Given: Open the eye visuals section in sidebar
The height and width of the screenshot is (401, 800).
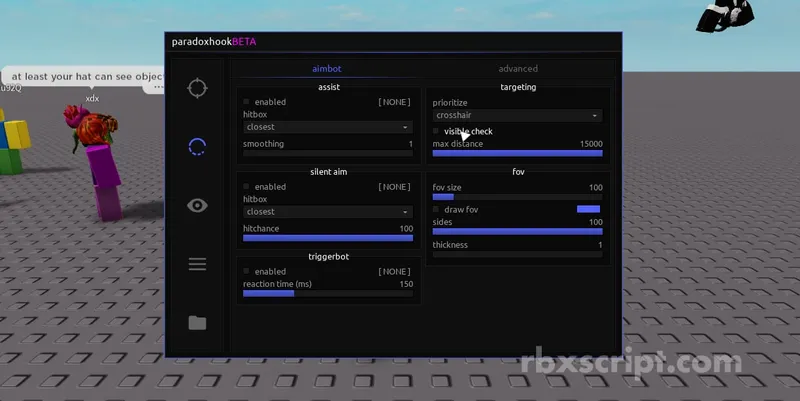Looking at the screenshot, I should click(197, 206).
